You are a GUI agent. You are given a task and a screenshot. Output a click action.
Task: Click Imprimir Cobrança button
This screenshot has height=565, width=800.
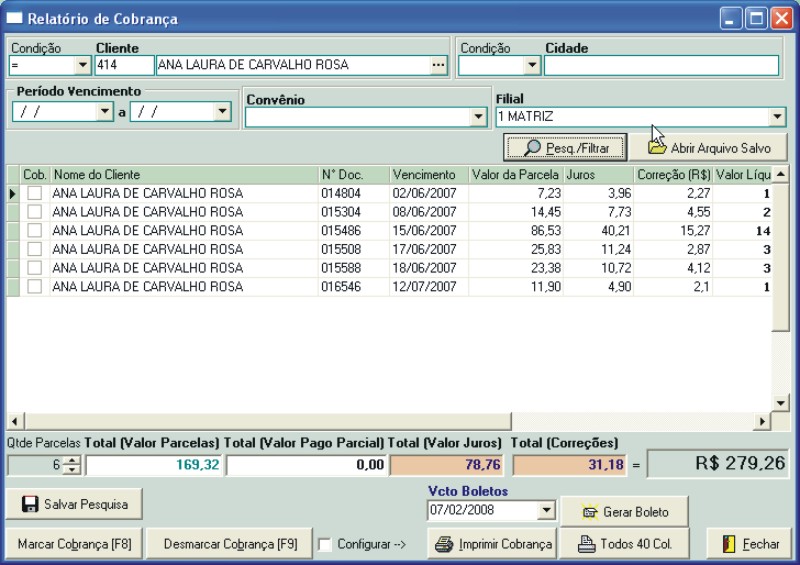click(x=493, y=544)
